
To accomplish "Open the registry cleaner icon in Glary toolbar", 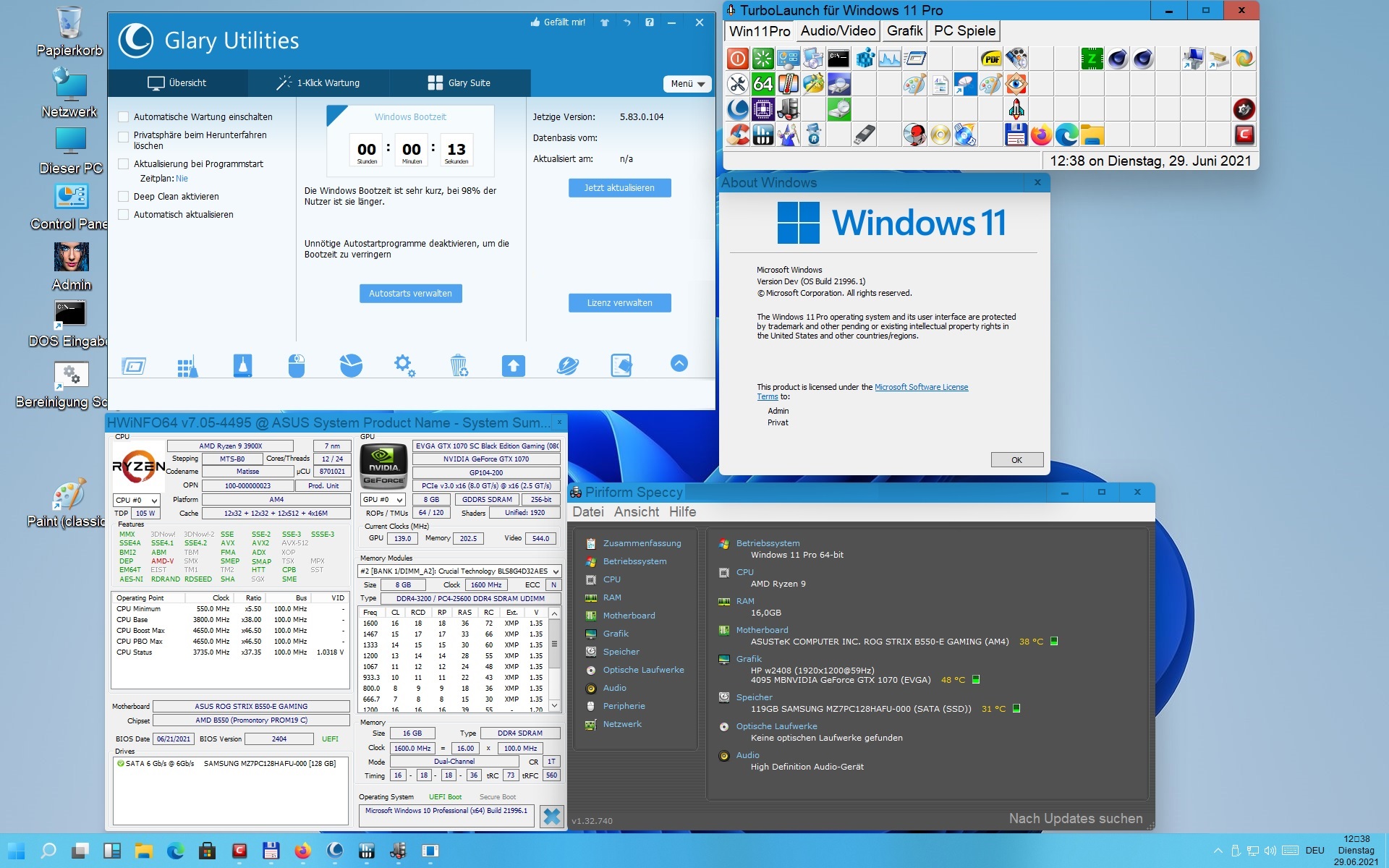I will [x=187, y=365].
